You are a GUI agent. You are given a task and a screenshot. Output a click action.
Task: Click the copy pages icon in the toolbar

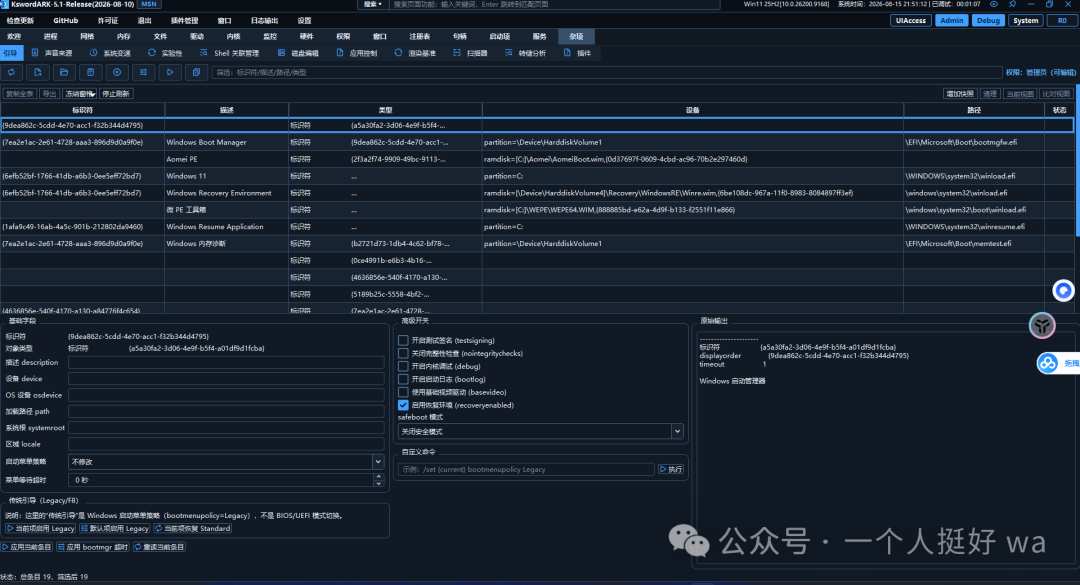point(196,72)
